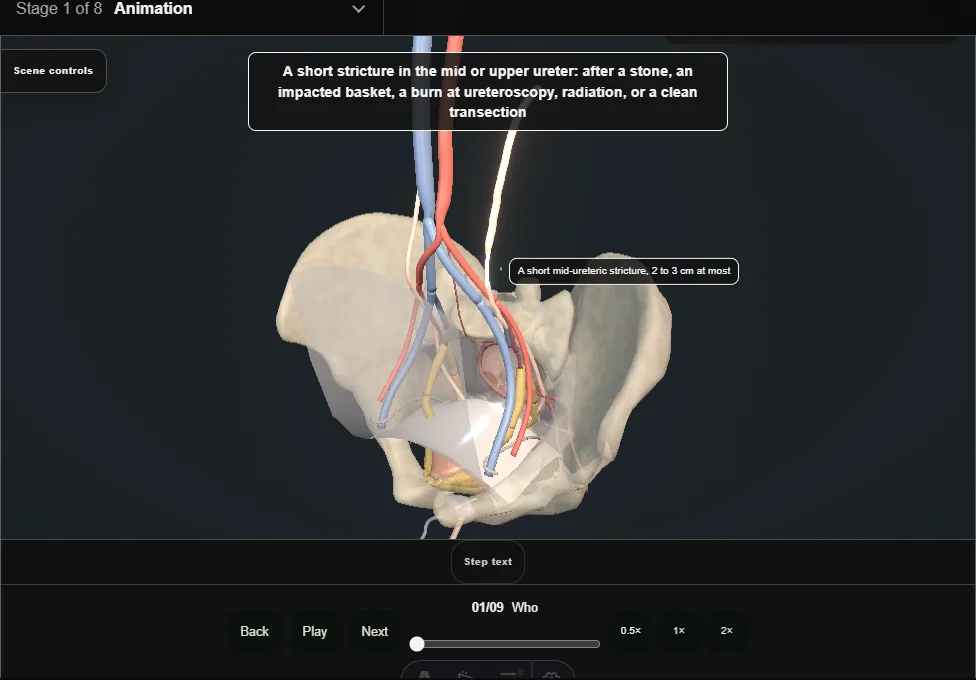
Task: Click the mid-ureteric stricture annotation label
Action: coord(624,271)
